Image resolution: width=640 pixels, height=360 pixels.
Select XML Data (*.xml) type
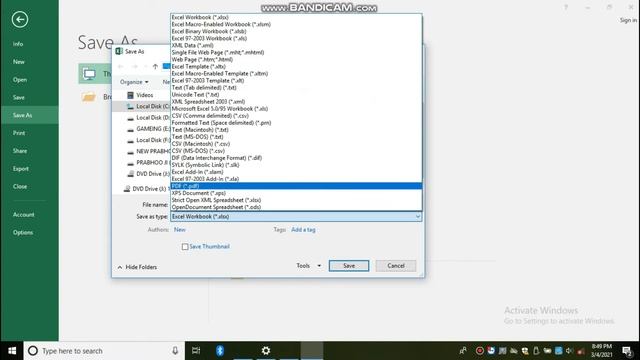296,45
